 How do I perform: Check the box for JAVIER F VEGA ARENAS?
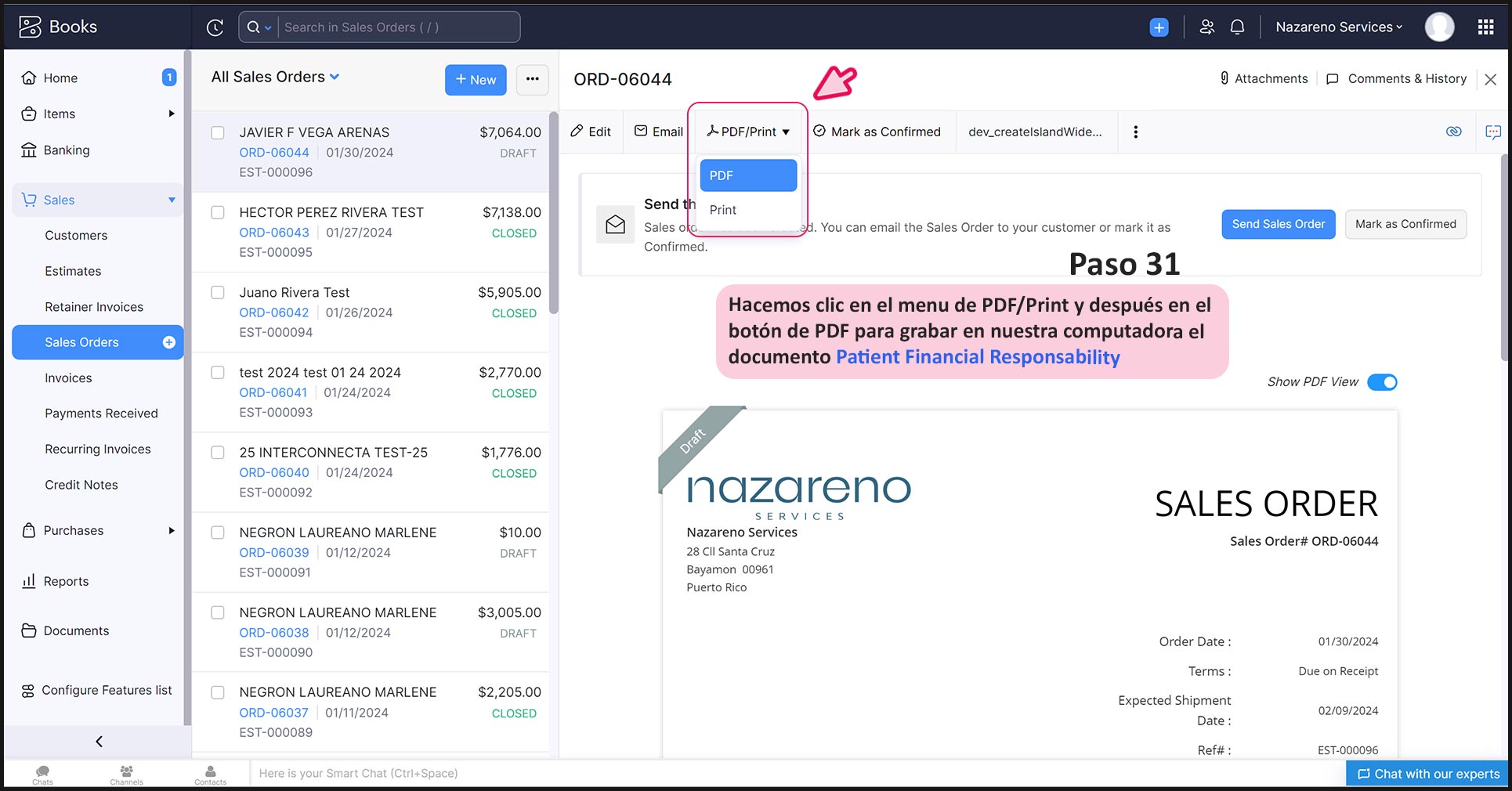[x=218, y=133]
